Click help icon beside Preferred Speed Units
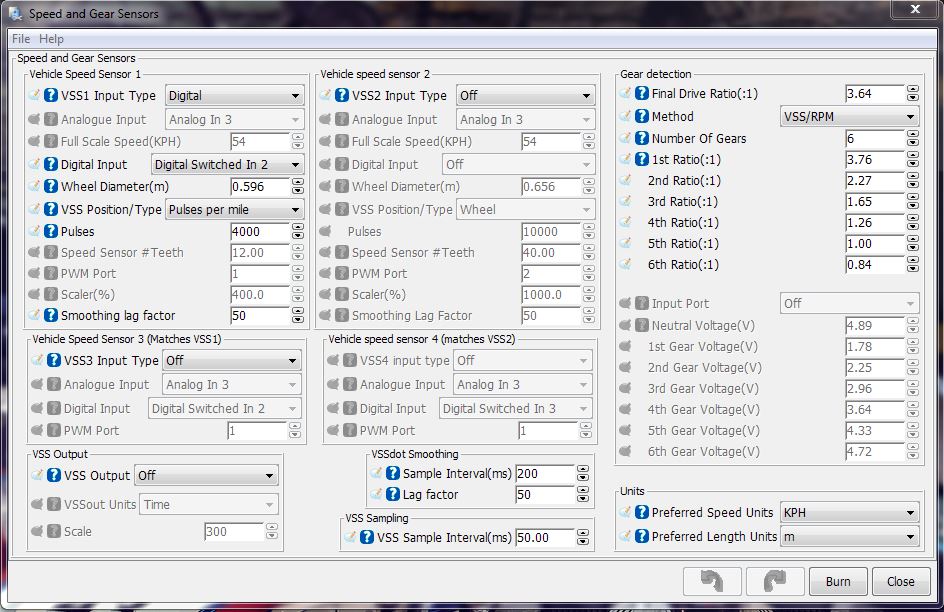This screenshot has width=944, height=612. [642, 513]
